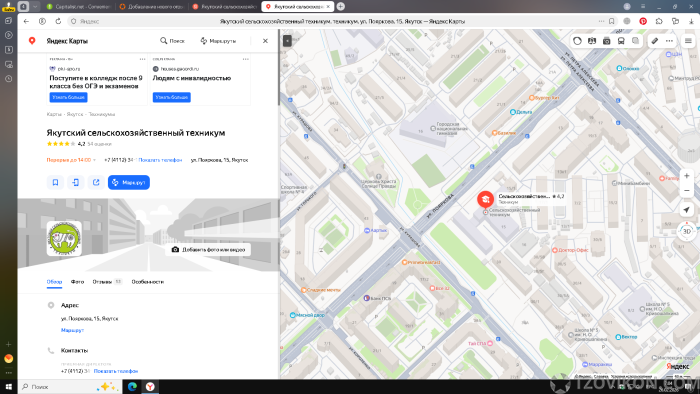Expand the Перерыв до 14:00 working hours
Image resolution: width=700 pixels, height=394 pixels.
[71, 160]
